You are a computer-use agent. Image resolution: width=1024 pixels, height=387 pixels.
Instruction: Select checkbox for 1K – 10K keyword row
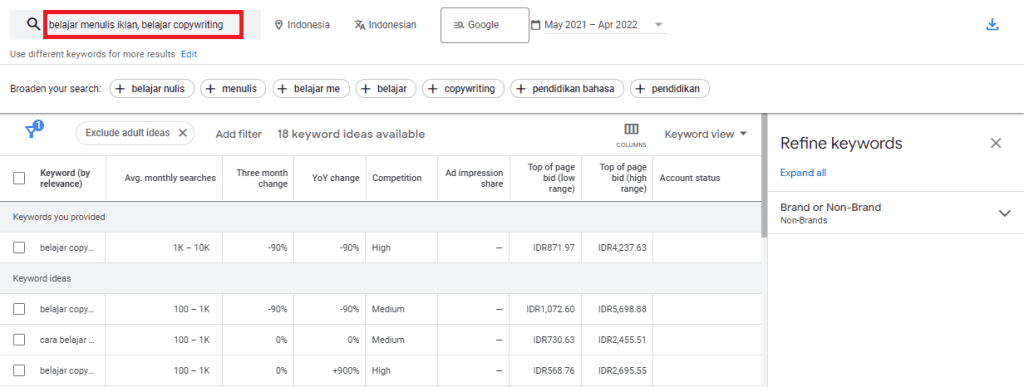click(x=19, y=248)
